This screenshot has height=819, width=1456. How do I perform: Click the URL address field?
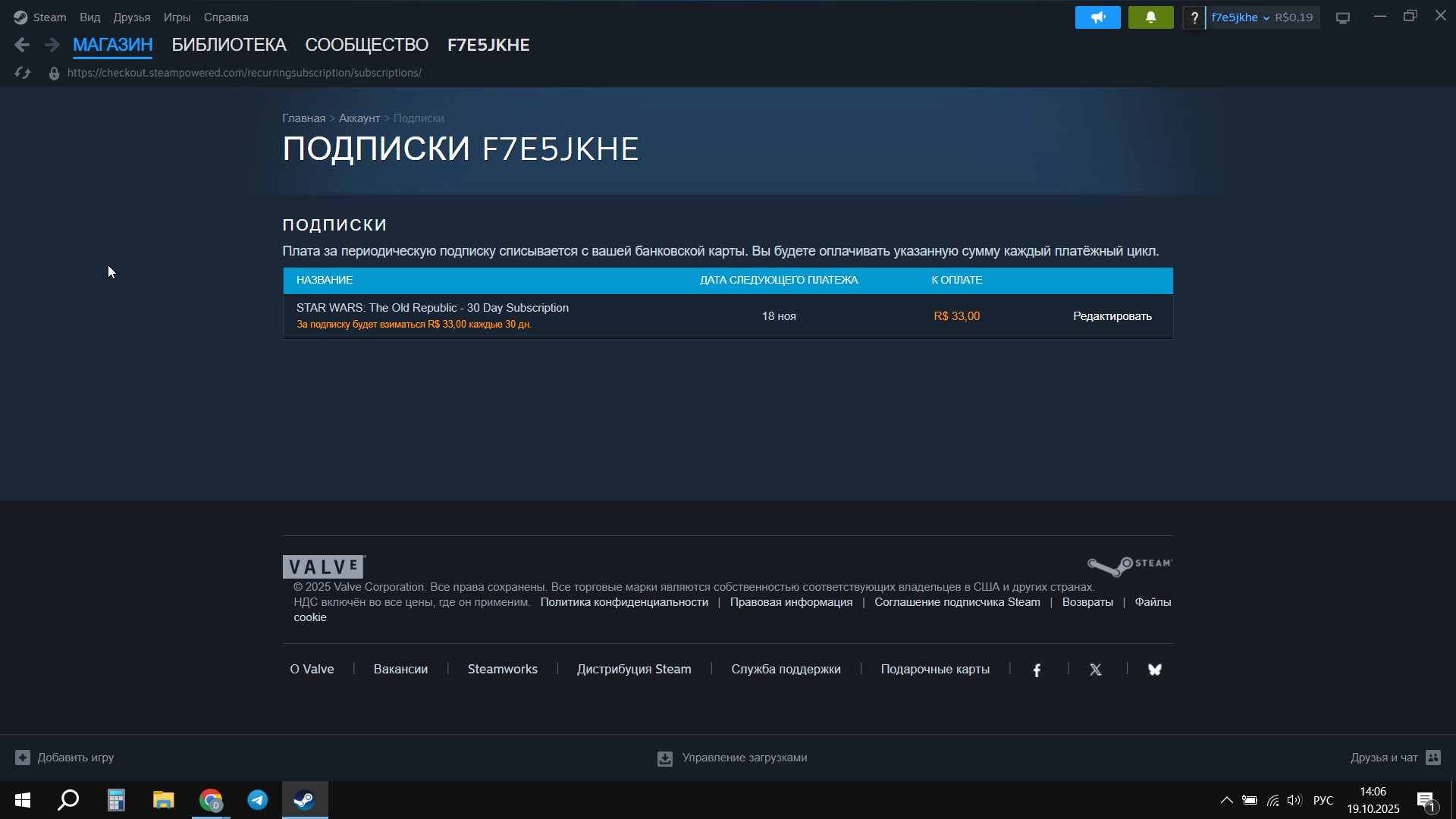(x=244, y=73)
